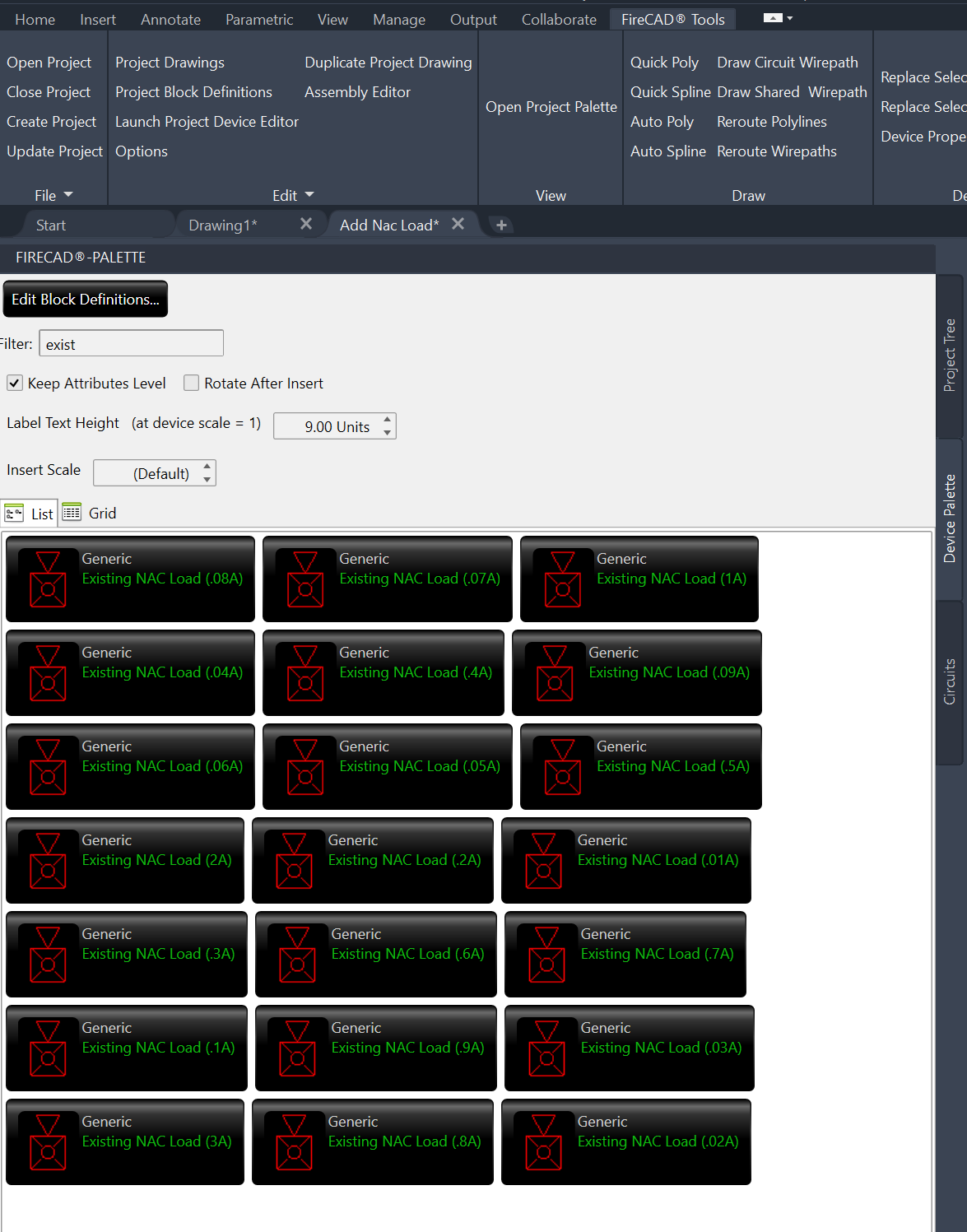This screenshot has width=967, height=1232.
Task: Open the Collaborate ribbon tab
Action: coord(559,19)
